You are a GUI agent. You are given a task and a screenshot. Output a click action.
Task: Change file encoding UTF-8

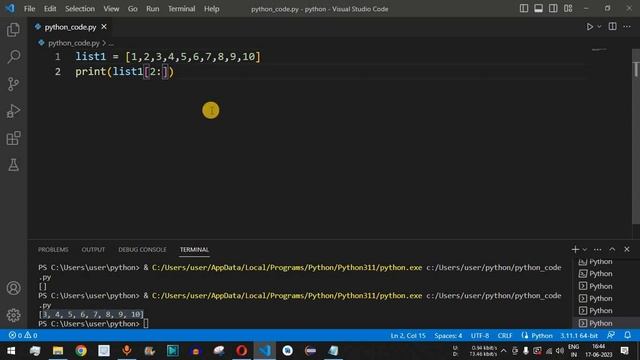[480, 336]
